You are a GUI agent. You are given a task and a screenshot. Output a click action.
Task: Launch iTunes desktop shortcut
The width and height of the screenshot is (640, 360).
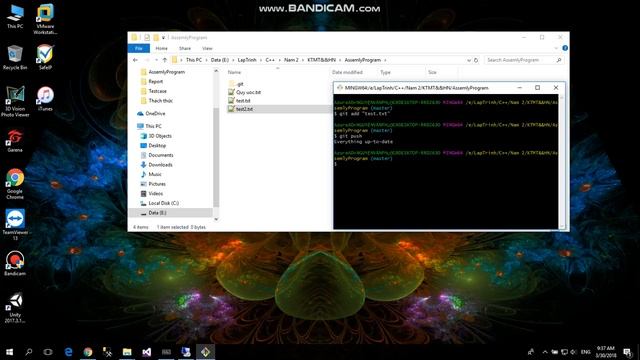[45, 99]
